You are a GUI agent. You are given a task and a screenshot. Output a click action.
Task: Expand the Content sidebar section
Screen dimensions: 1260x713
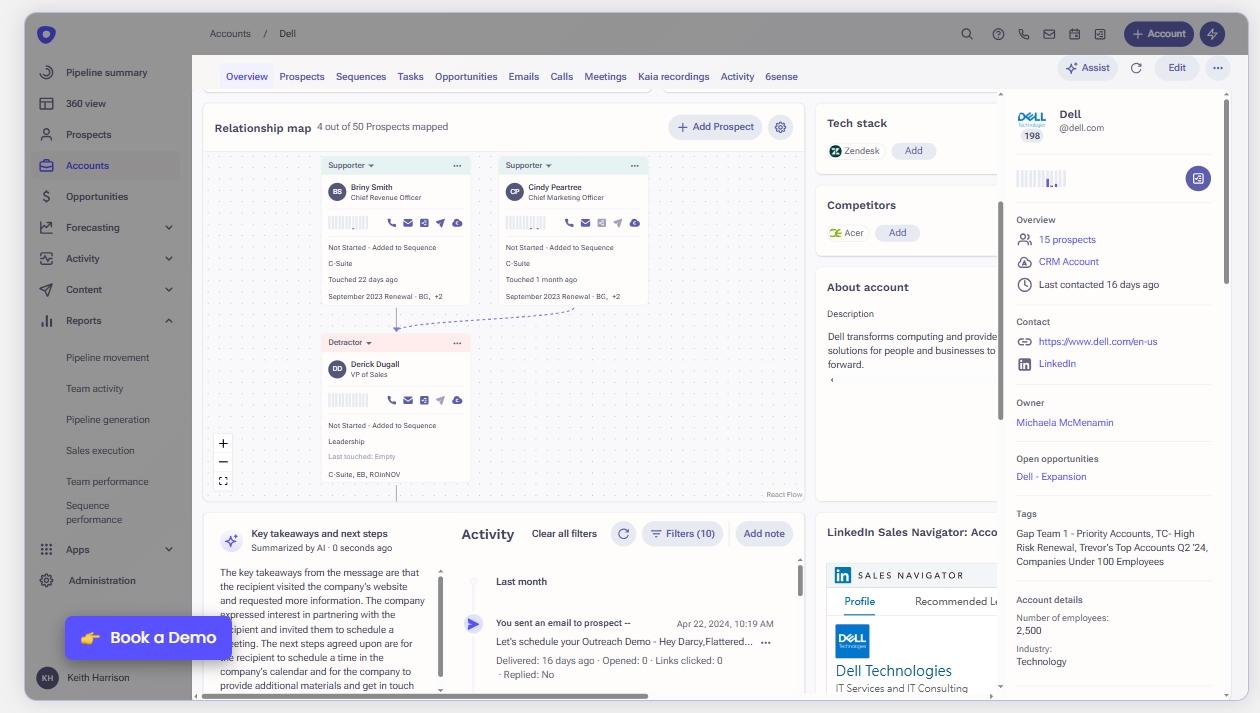pos(168,290)
